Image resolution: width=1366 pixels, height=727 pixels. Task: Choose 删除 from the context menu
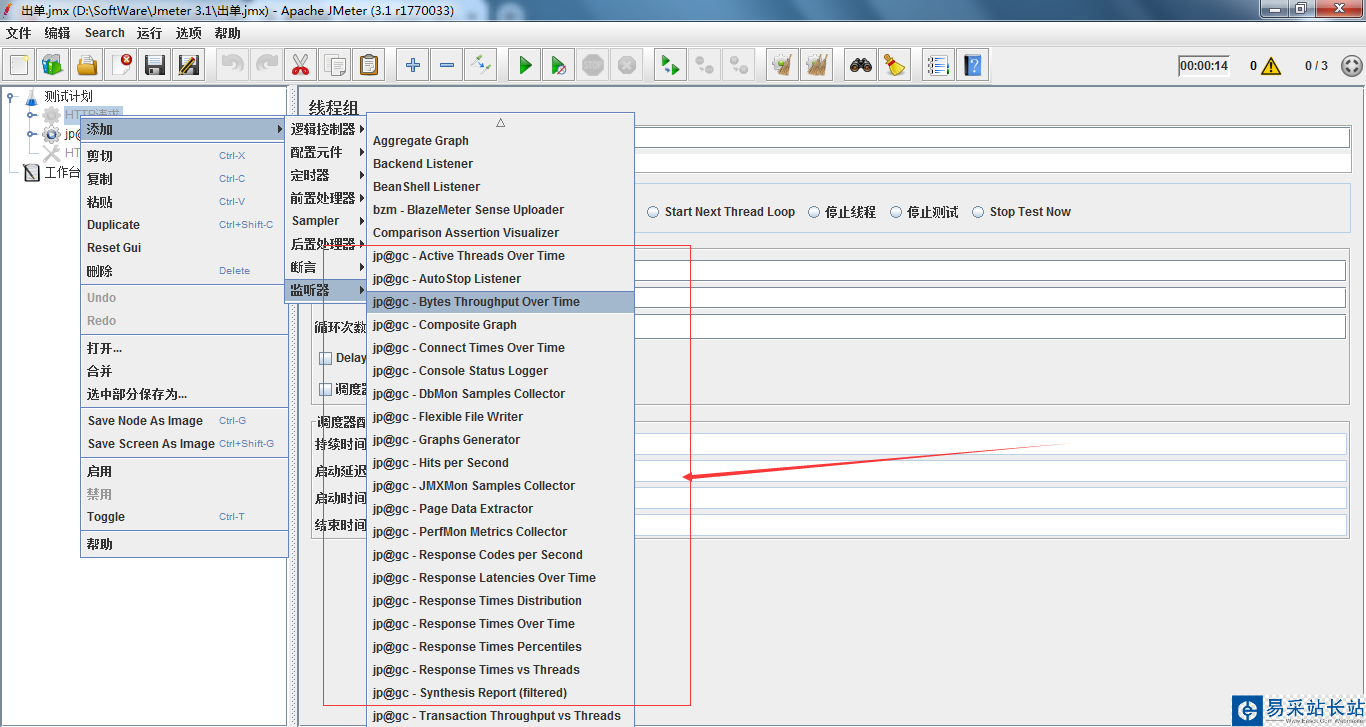(184, 271)
